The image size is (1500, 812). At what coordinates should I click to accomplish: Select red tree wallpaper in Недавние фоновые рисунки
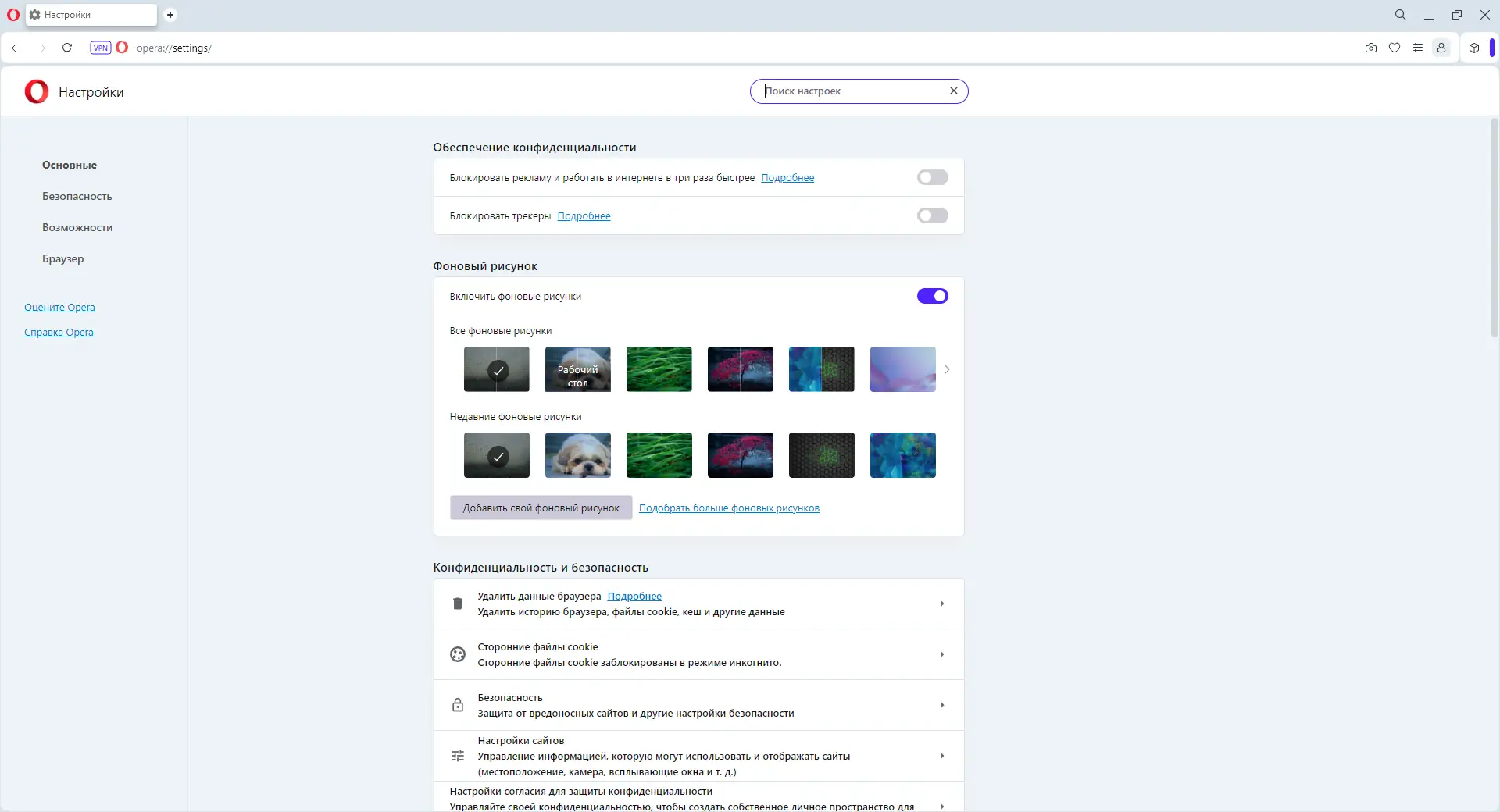pos(741,455)
